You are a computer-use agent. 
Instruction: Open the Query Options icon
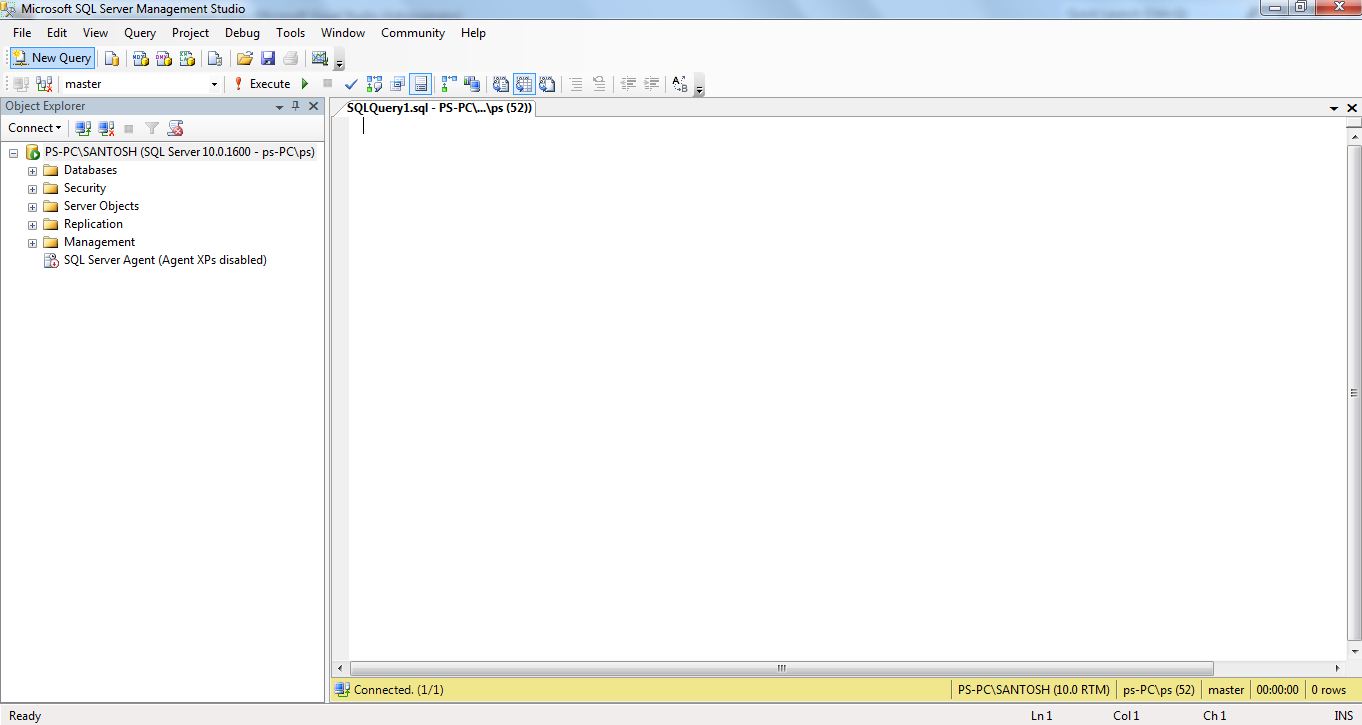398,84
